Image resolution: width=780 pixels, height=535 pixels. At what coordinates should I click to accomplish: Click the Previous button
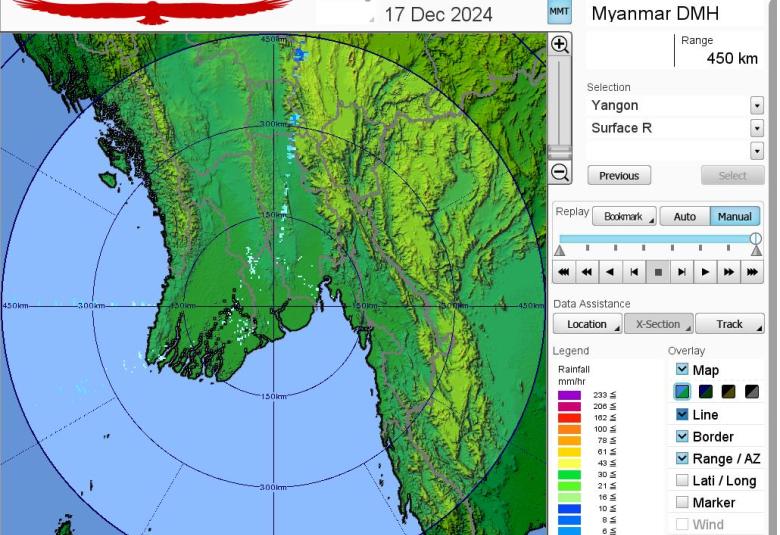point(619,176)
